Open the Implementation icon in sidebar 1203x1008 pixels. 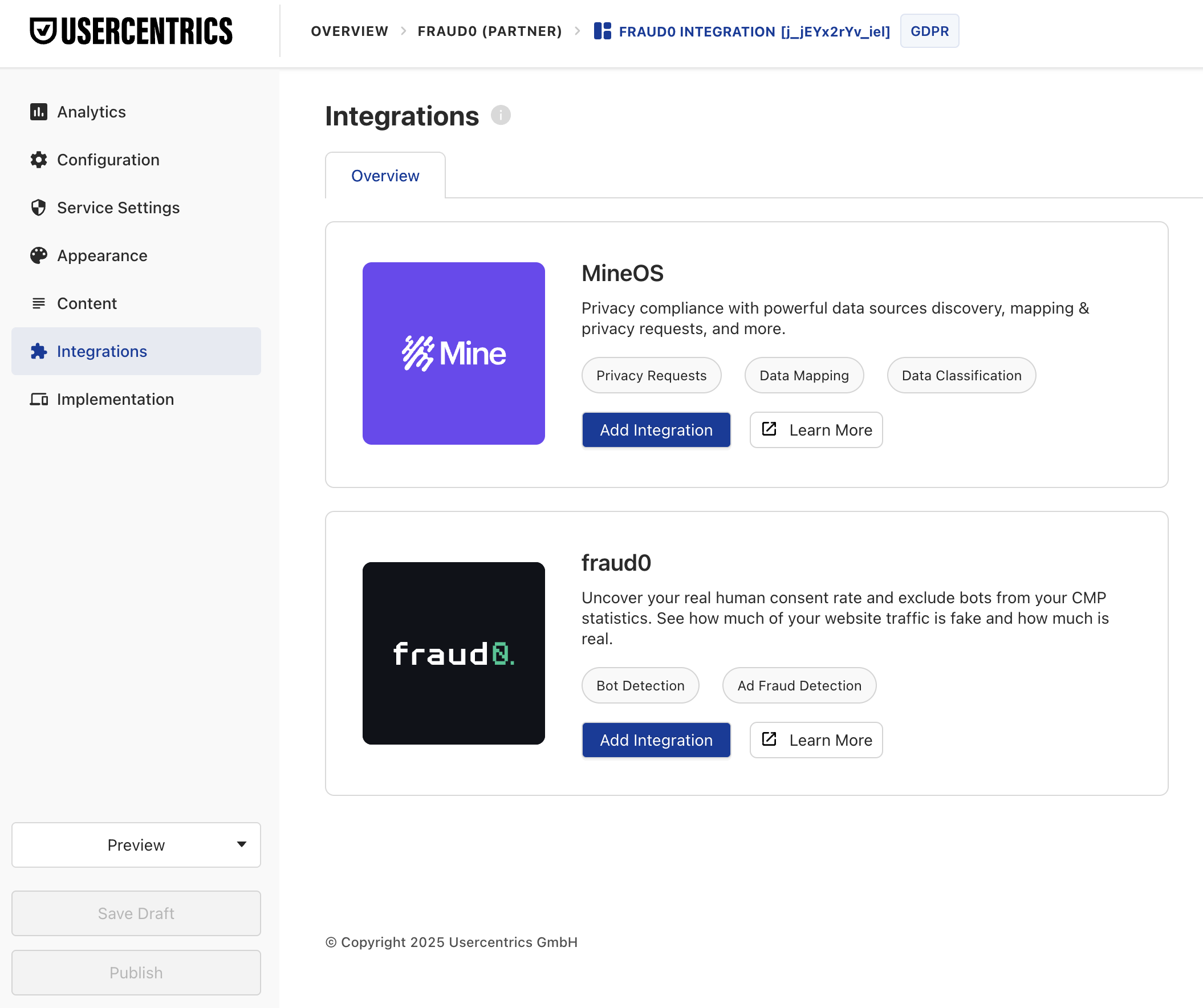click(38, 399)
